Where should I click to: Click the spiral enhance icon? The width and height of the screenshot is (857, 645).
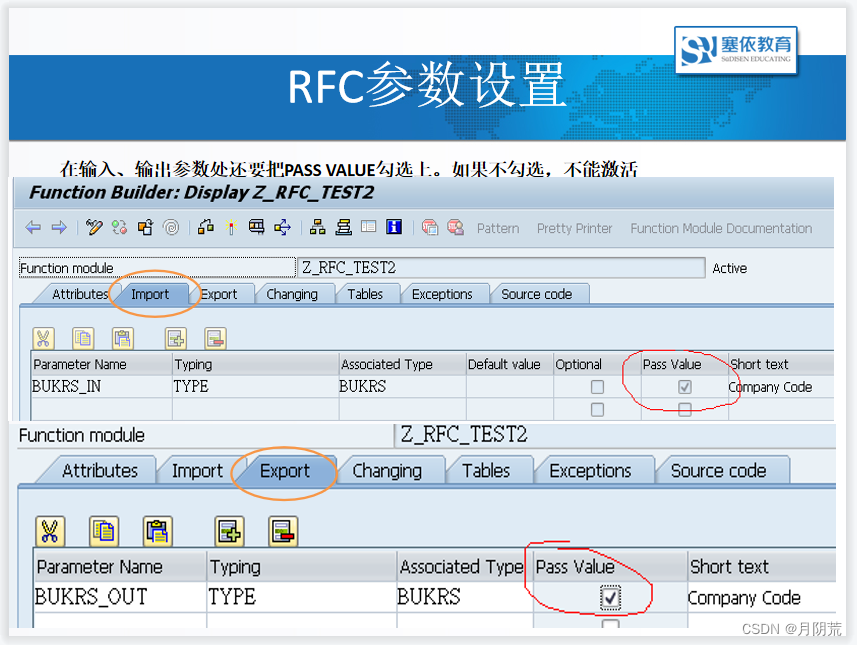pos(172,227)
